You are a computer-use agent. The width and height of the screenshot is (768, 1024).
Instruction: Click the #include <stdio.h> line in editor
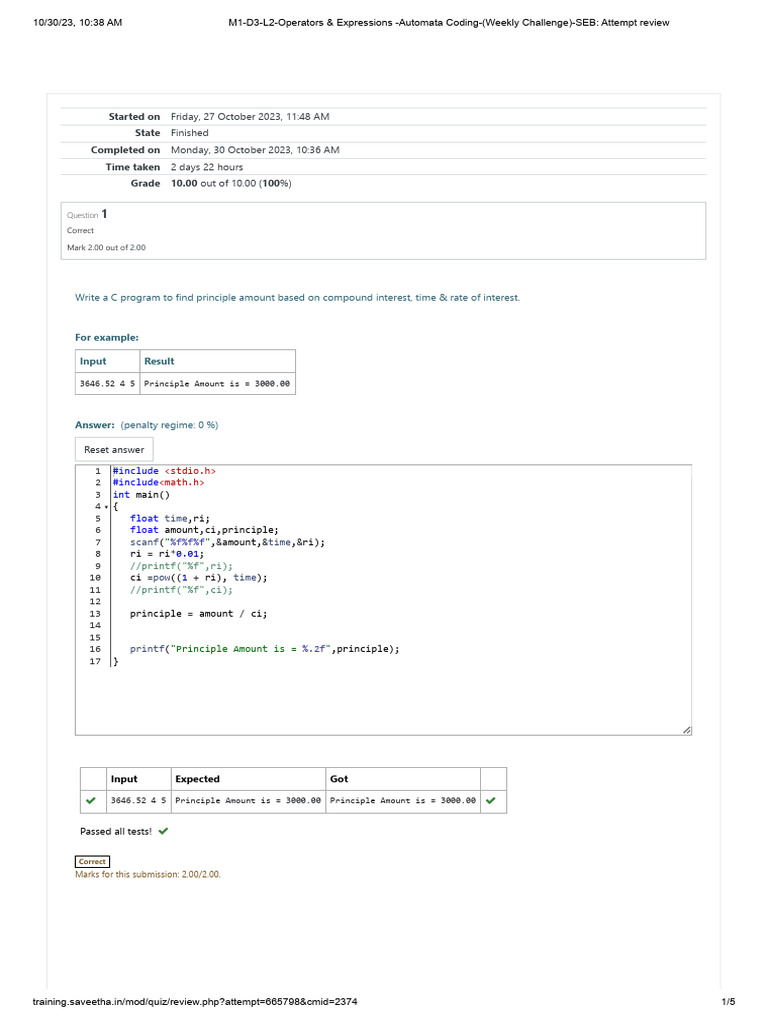coord(164,471)
